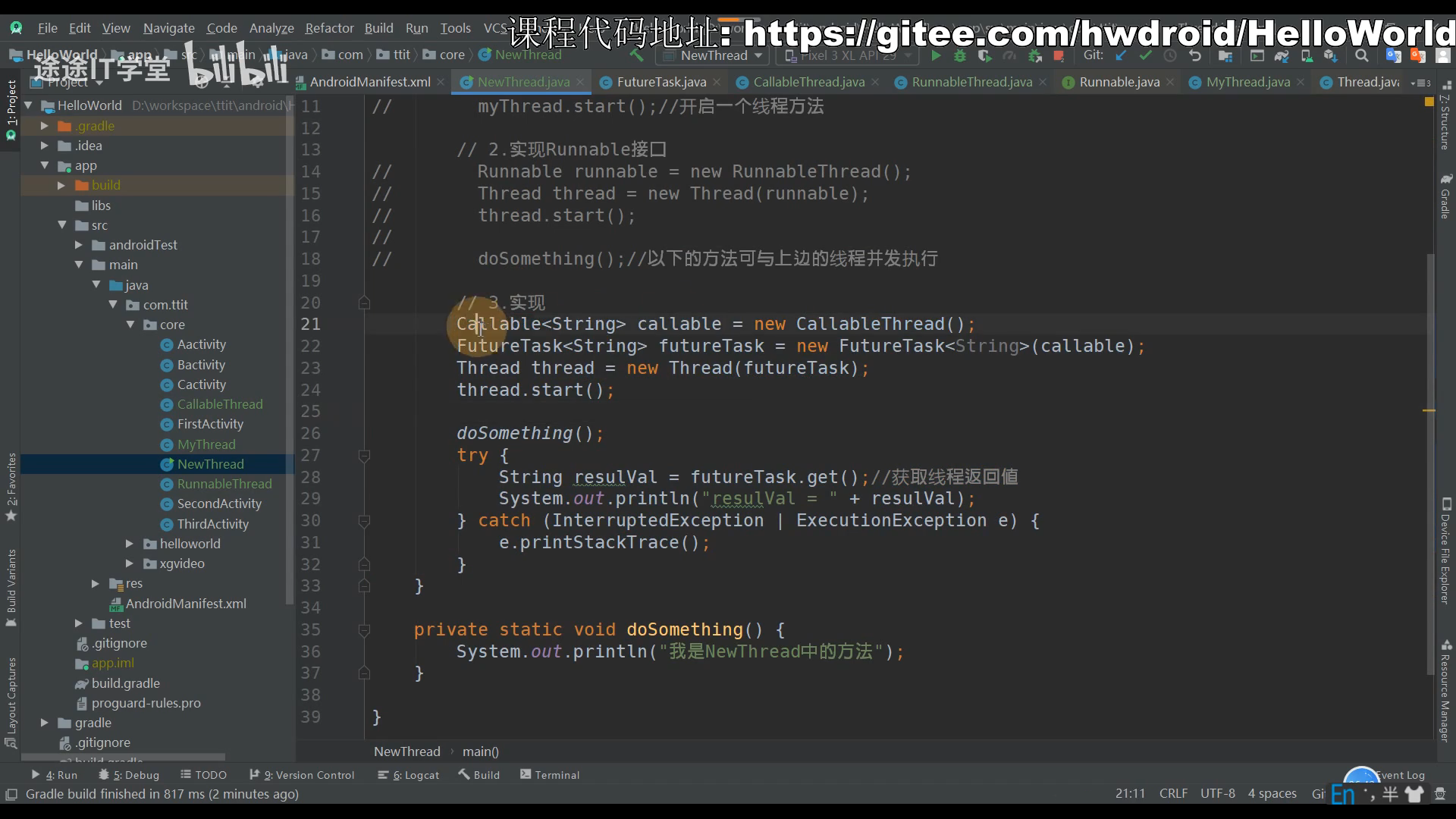Close the MyThread.java tab
Screen dimensions: 1456x819
1301,82
